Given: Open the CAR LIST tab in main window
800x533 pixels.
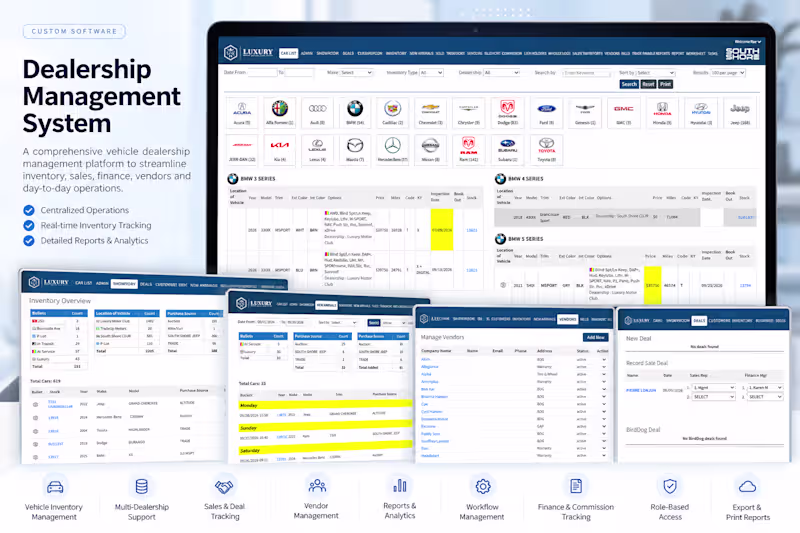Looking at the screenshot, I should click(289, 53).
